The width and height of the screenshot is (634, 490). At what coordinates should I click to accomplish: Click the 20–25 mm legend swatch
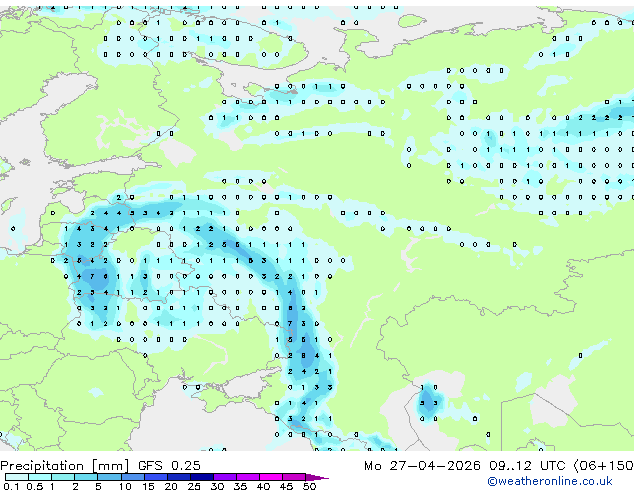179,477
